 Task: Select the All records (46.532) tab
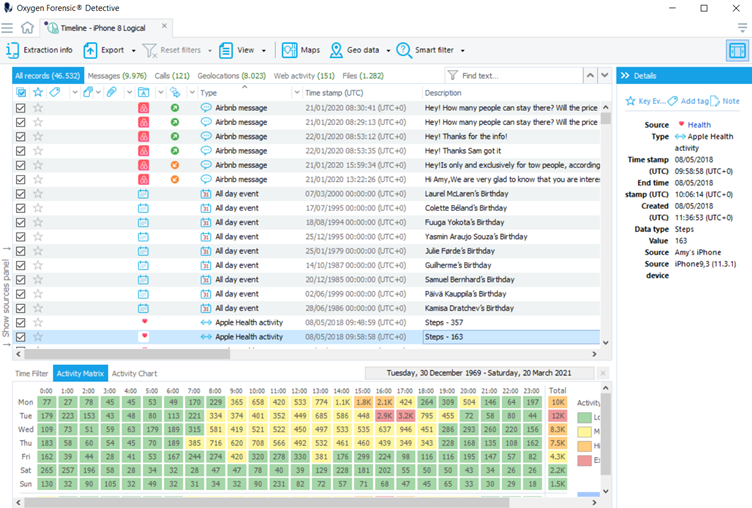47,76
